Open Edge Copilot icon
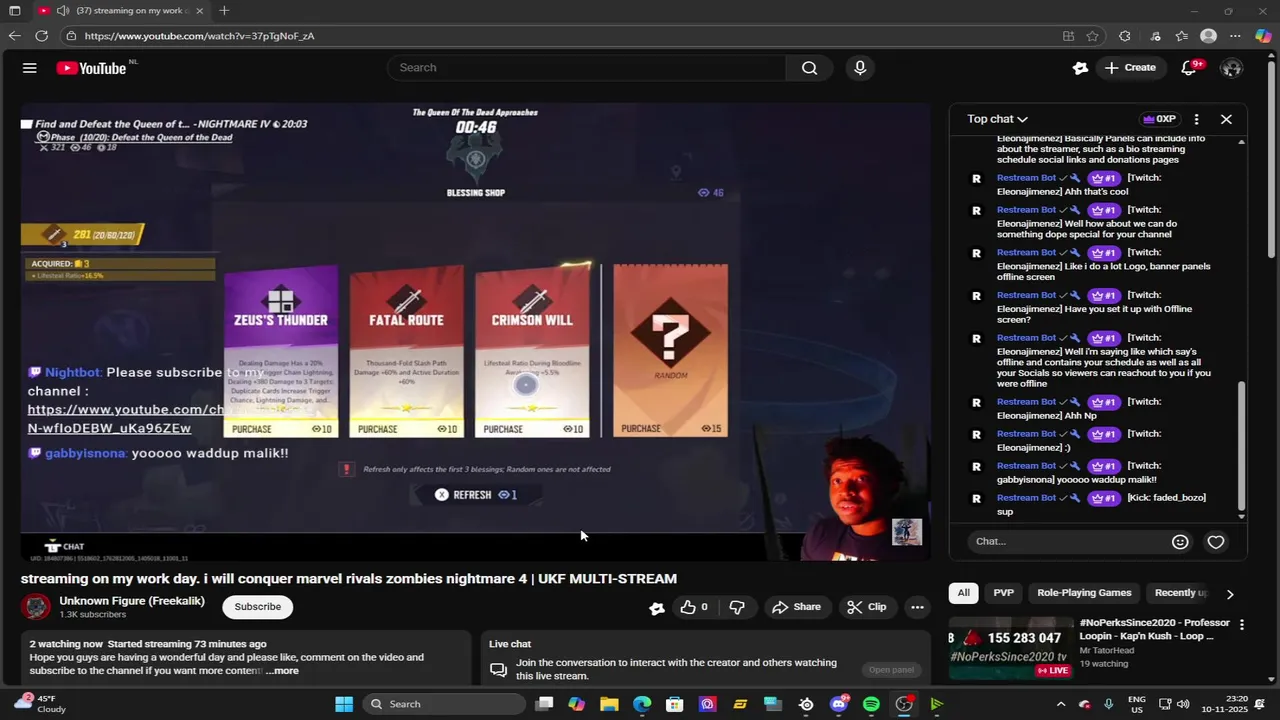Screen dimensions: 1280x720 coord(1263,36)
